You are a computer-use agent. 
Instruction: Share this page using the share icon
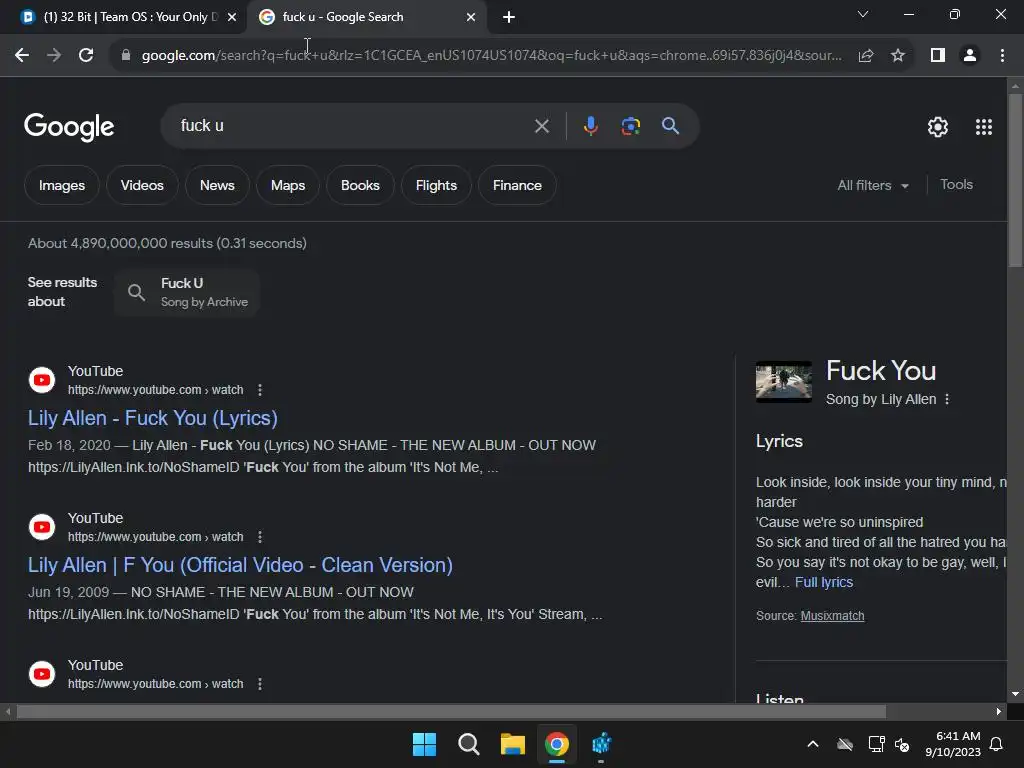coord(866,56)
